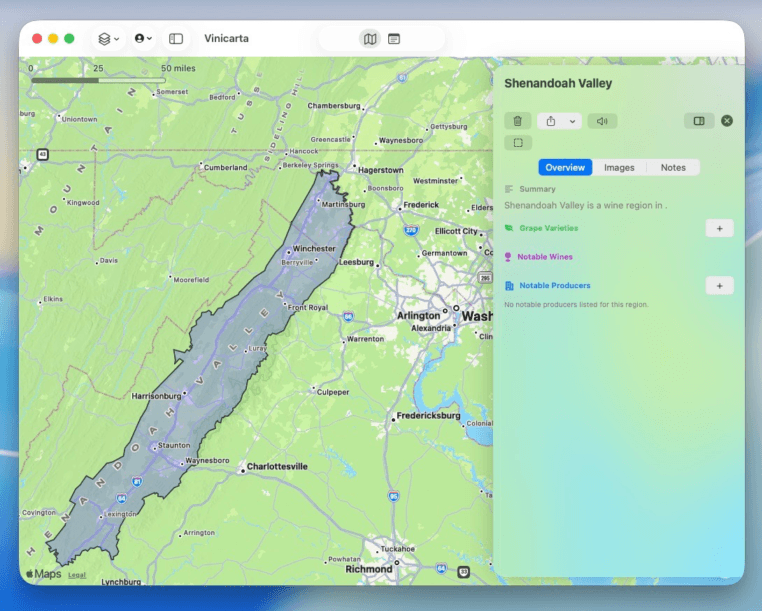Click the Cumberland city label
The width and height of the screenshot is (762, 611).
coord(225,167)
